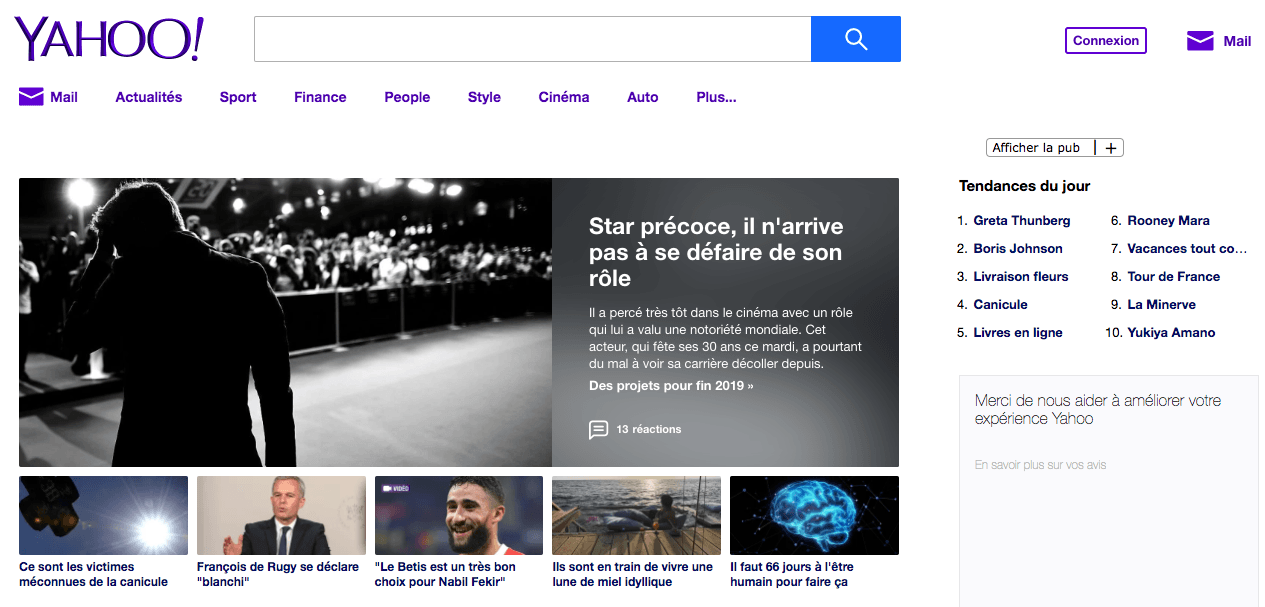Select trending topic Yukiya Amano
Screen dimensions: 1265x607
pyautogui.click(x=1171, y=333)
